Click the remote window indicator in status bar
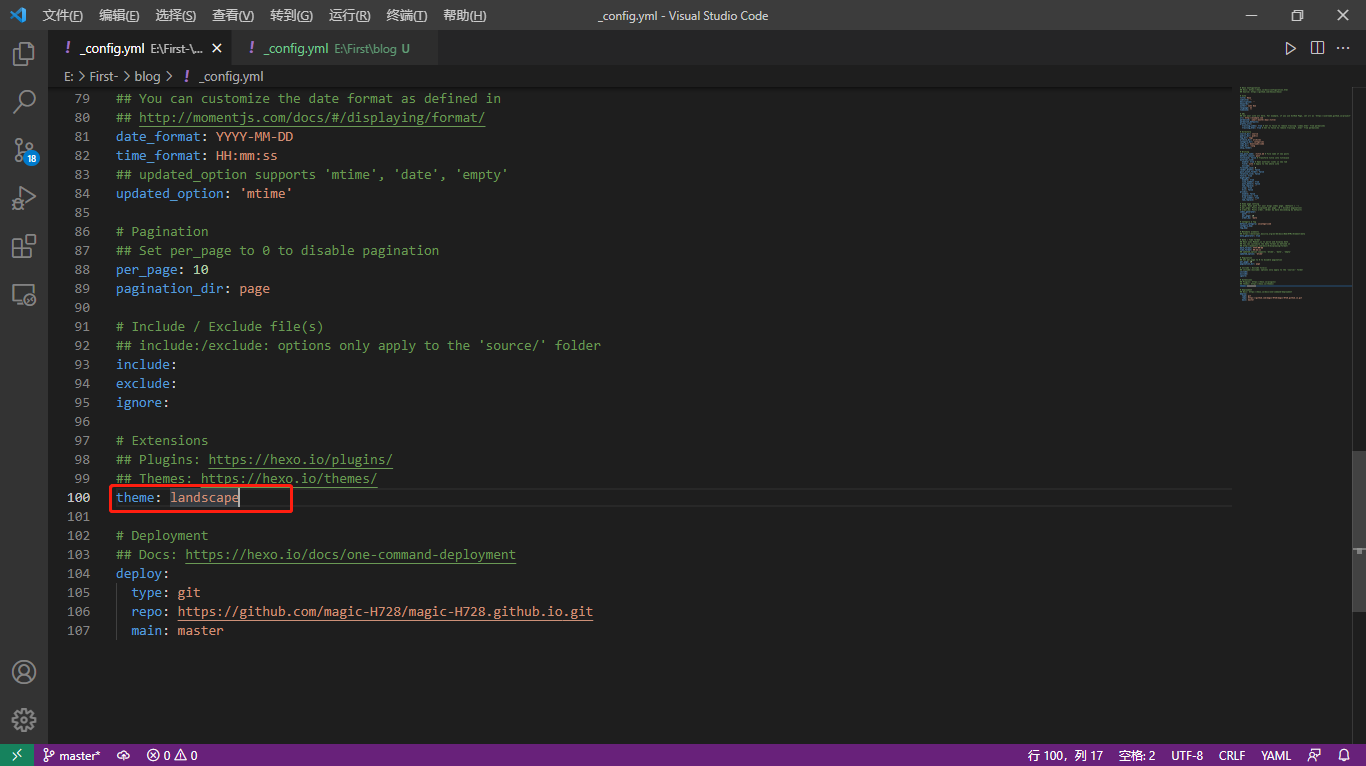Viewport: 1366px width, 766px height. pos(17,755)
